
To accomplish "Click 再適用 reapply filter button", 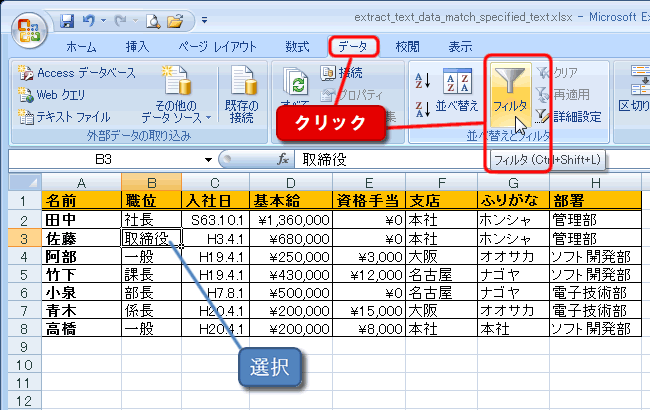I will click(x=563, y=95).
